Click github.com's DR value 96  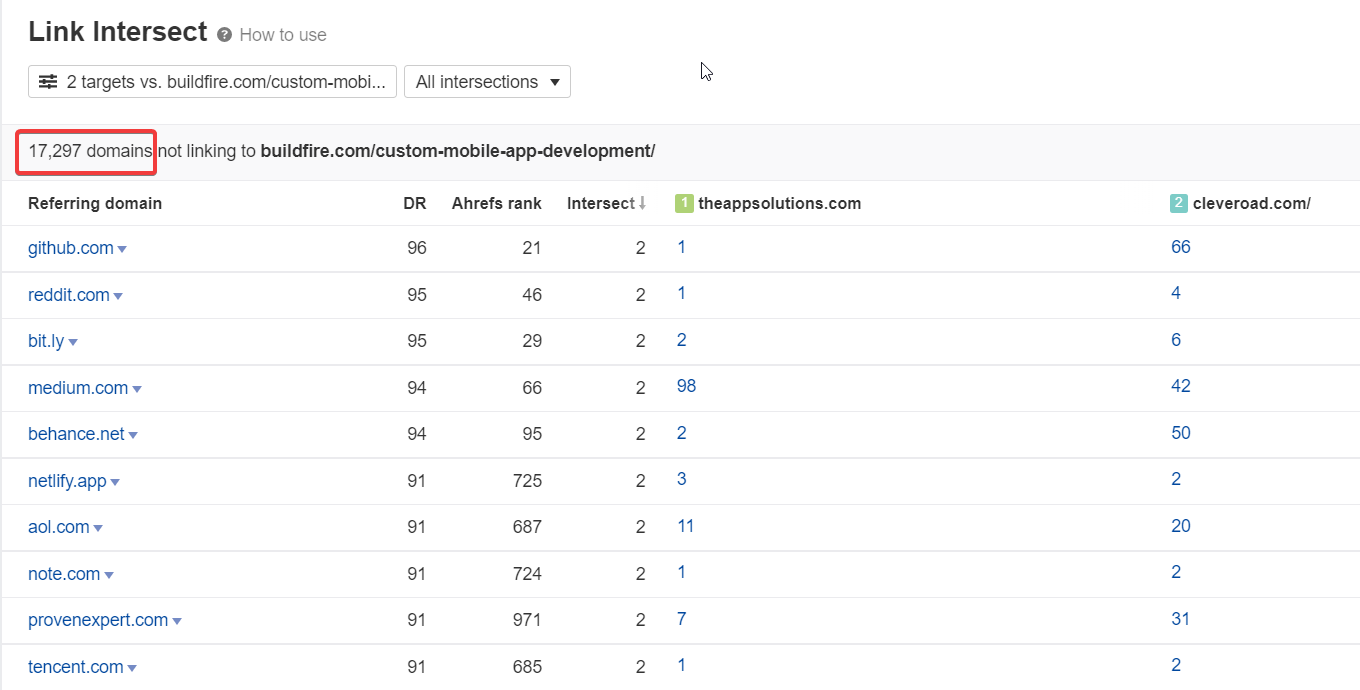pyautogui.click(x=417, y=248)
